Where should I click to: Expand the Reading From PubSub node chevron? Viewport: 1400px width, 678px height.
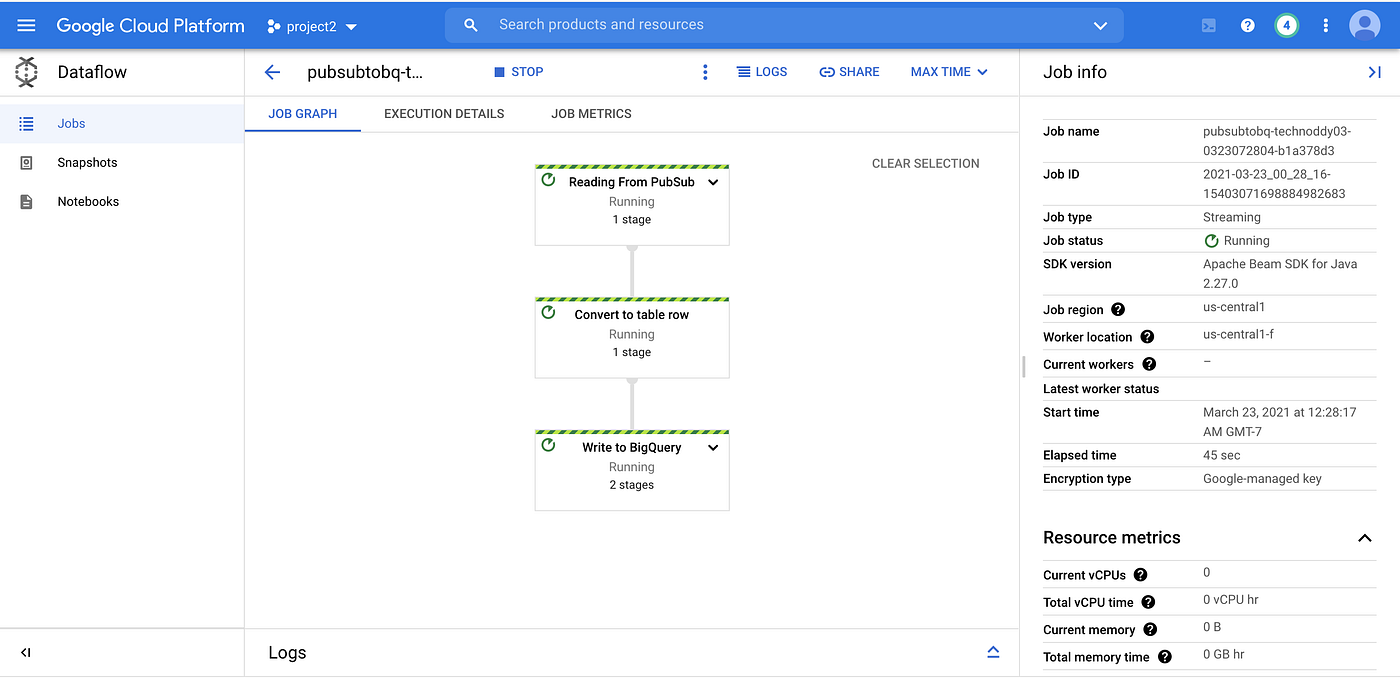(713, 182)
